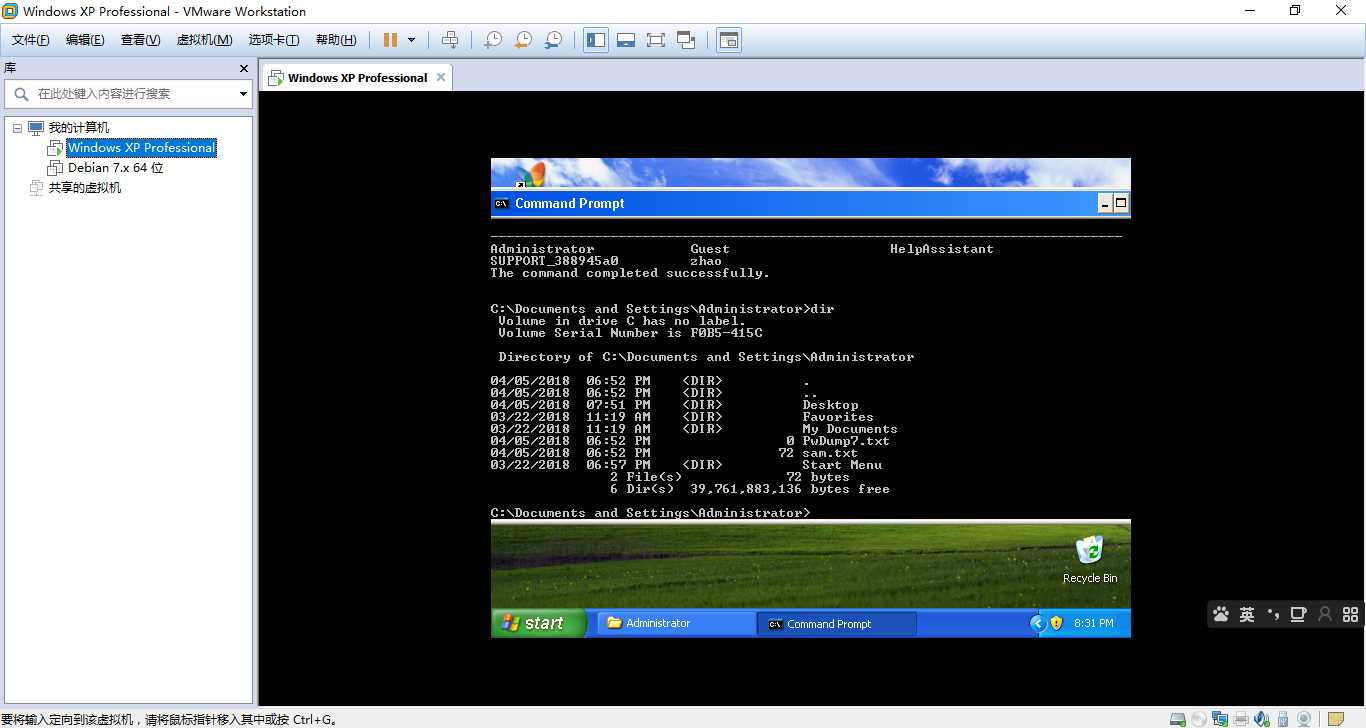
Task: Open the IME soft keyboard icon
Action: (1299, 614)
